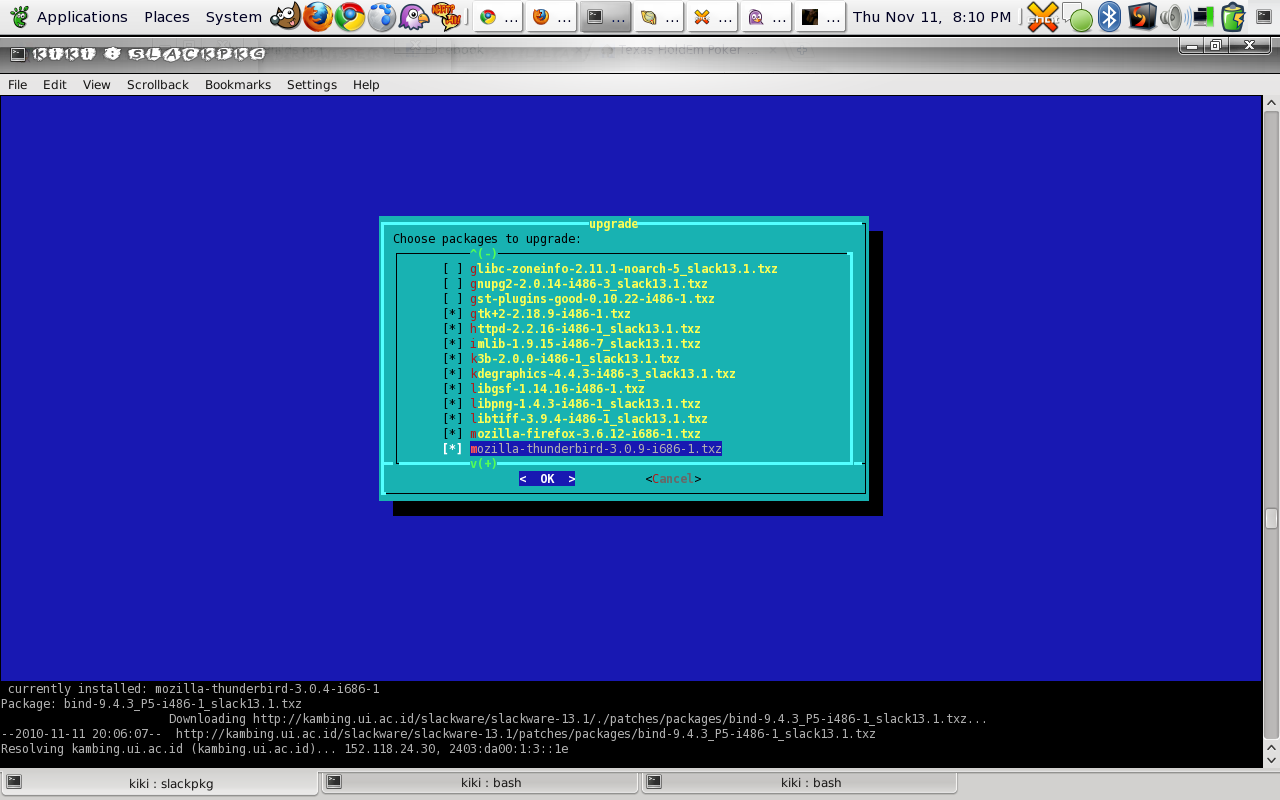Select the libgsf-1.14.16-i486-1.txz entry
Screen dimensions: 1280x800
point(558,389)
